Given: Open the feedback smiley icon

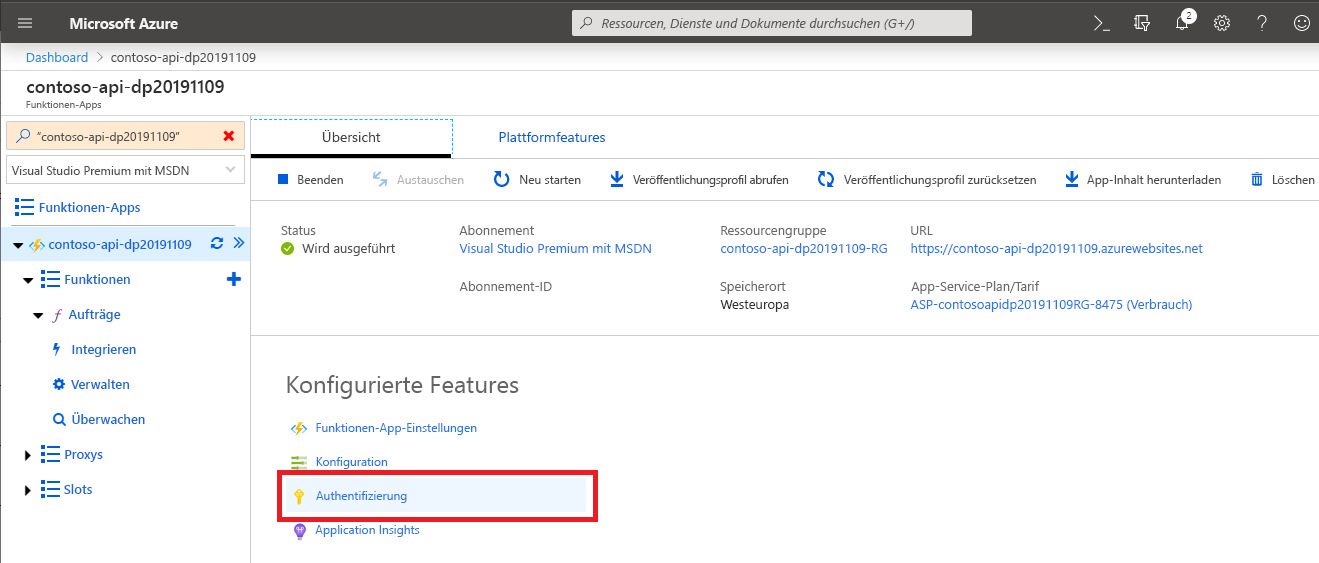Looking at the screenshot, I should pos(1302,22).
